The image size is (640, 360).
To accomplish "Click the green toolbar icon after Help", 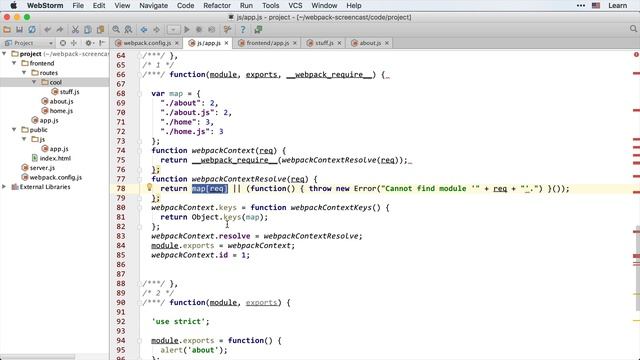I will [x=258, y=29].
